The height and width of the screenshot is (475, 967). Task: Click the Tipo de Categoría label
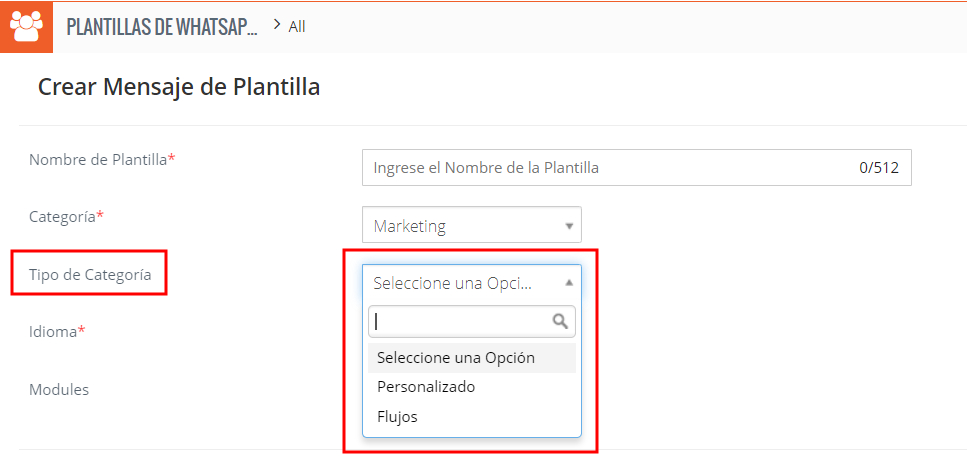[x=89, y=274]
